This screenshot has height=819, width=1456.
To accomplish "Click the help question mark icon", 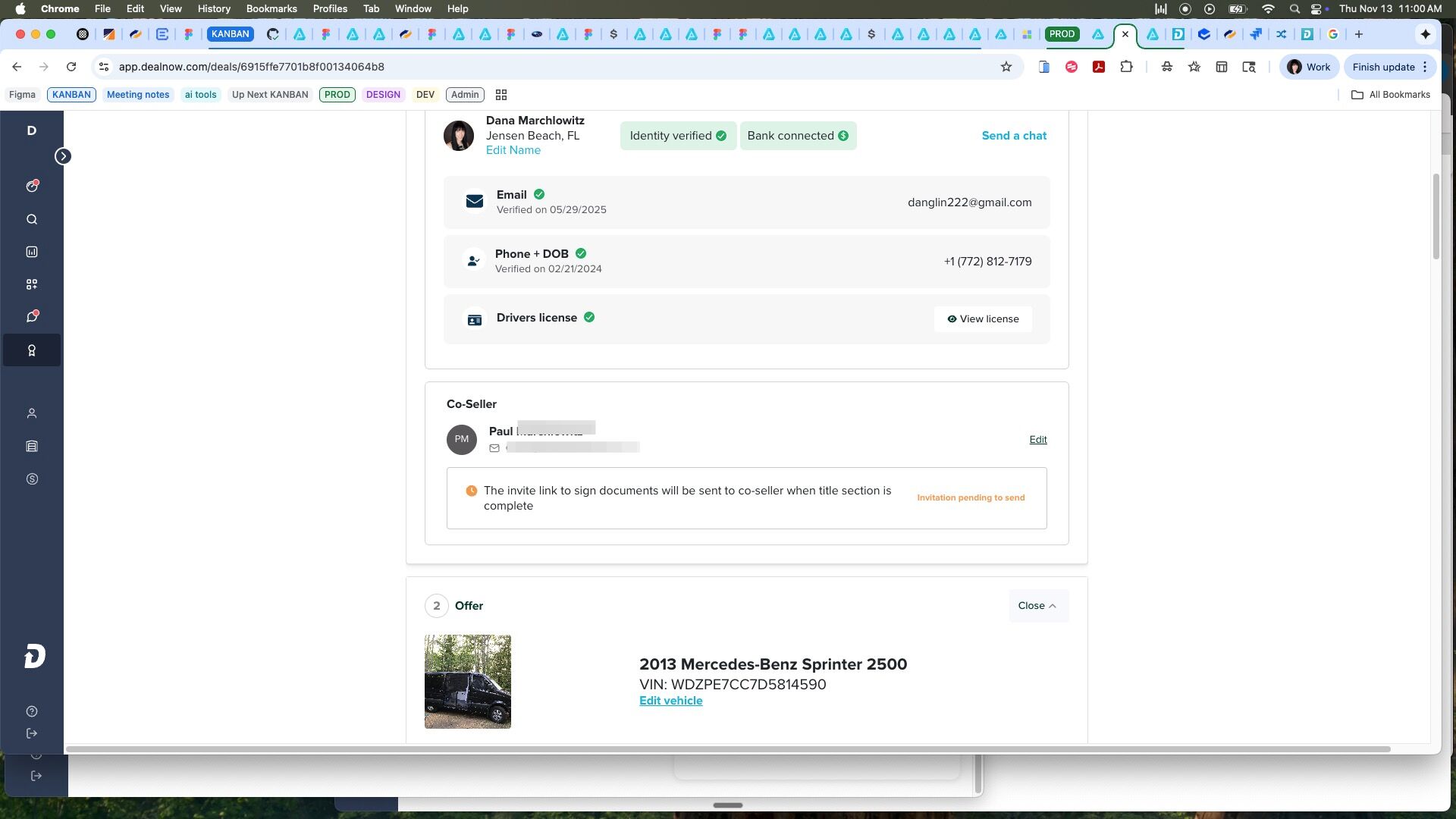I will click(32, 711).
